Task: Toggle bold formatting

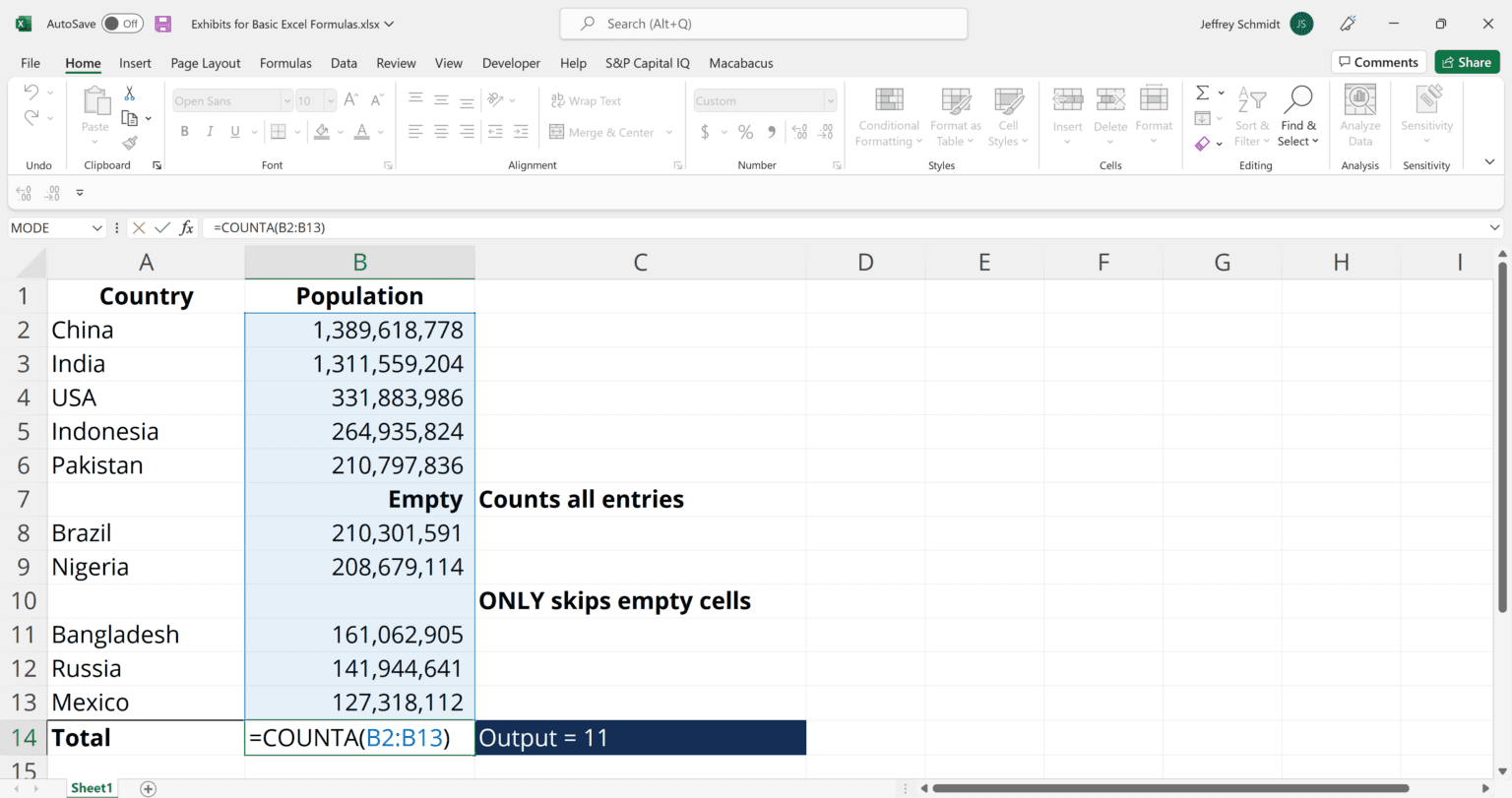Action: (183, 130)
